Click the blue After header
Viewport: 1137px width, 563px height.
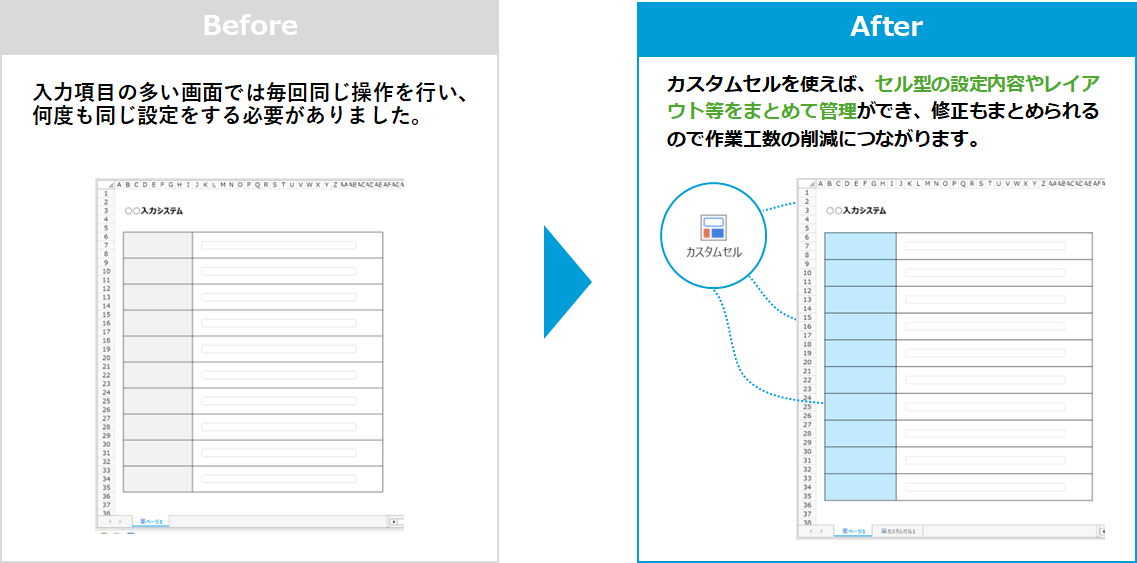coord(886,27)
